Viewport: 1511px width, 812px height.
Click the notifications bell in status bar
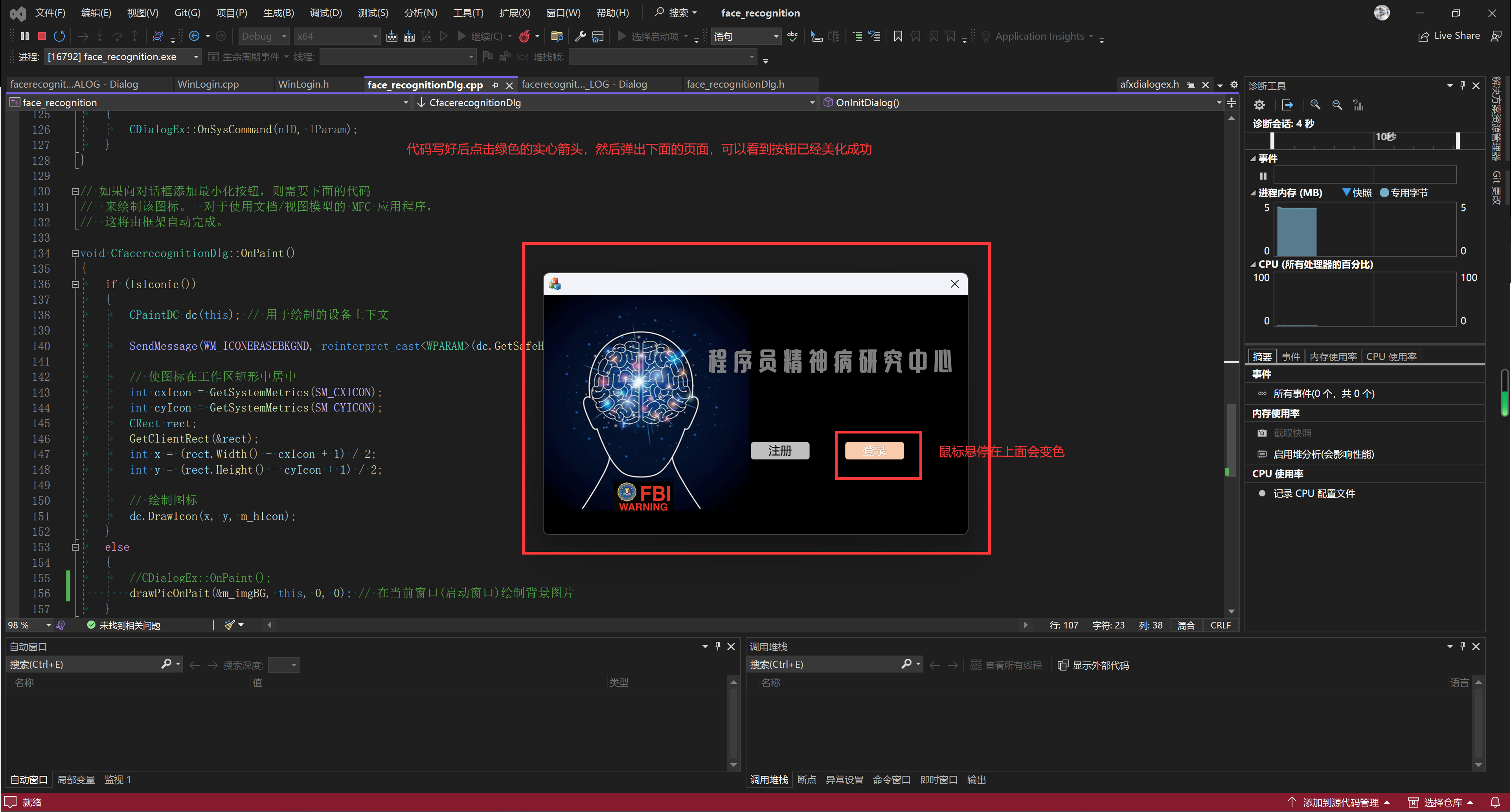[1495, 802]
